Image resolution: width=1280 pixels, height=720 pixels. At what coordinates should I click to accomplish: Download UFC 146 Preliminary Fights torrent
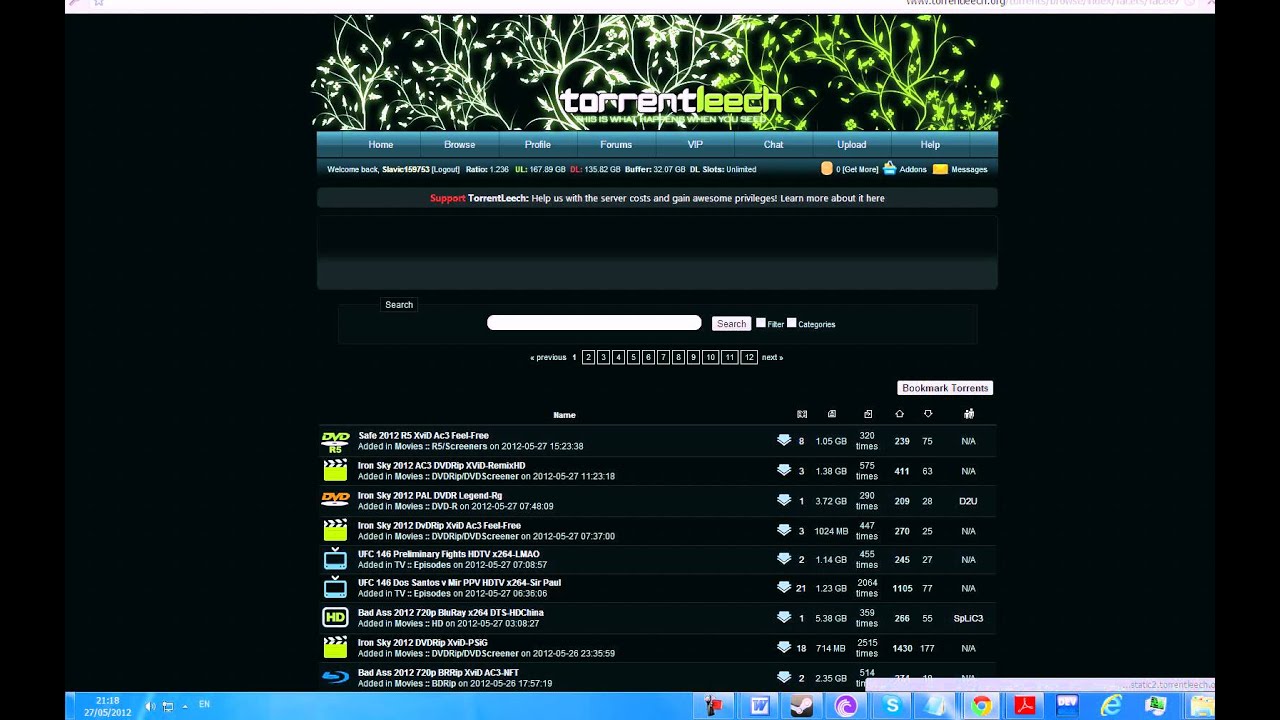click(x=784, y=559)
